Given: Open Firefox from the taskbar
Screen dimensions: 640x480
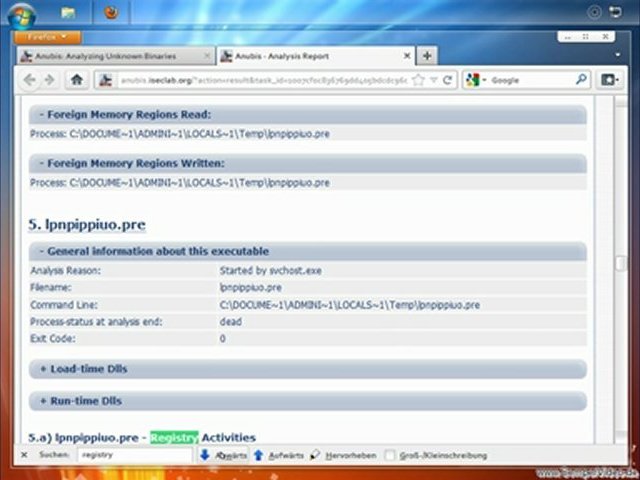Looking at the screenshot, I should (110, 14).
